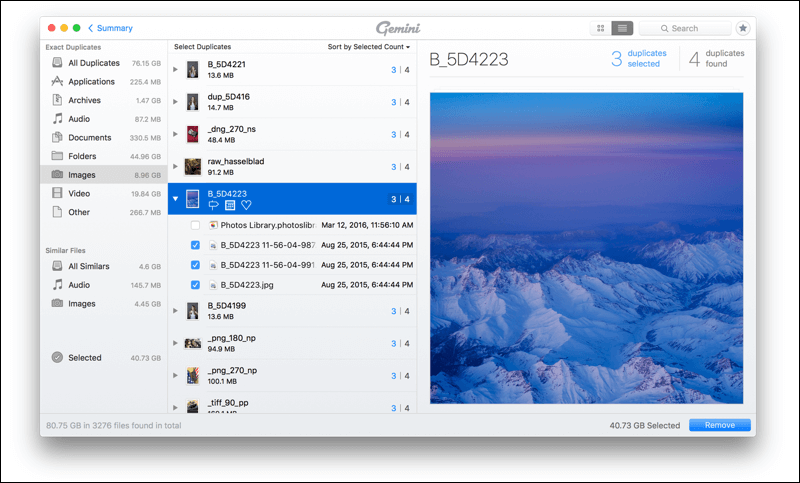Click '40.73 GB Selected' status text
This screenshot has width=800, height=483.
pyautogui.click(x=644, y=425)
